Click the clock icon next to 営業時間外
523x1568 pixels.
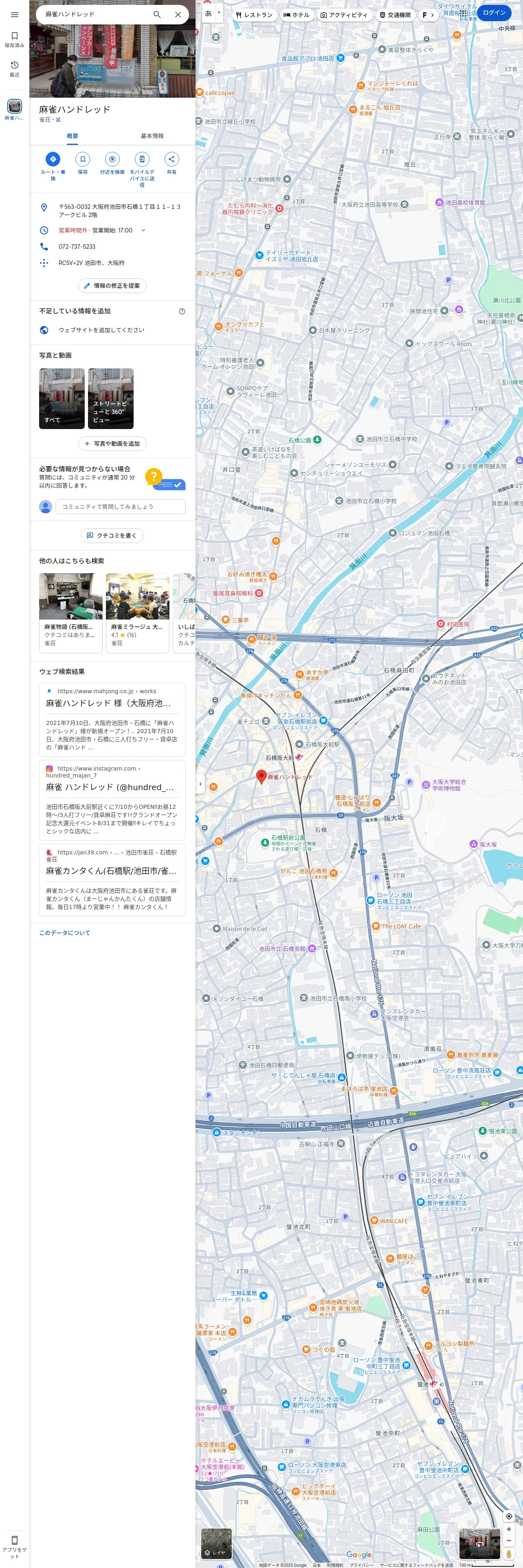pyautogui.click(x=44, y=230)
